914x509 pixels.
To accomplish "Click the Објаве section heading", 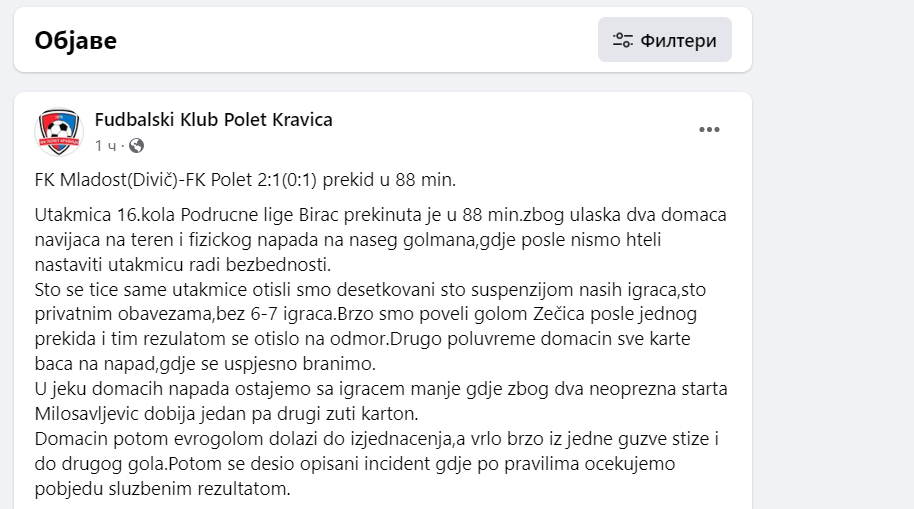I will 76,40.
